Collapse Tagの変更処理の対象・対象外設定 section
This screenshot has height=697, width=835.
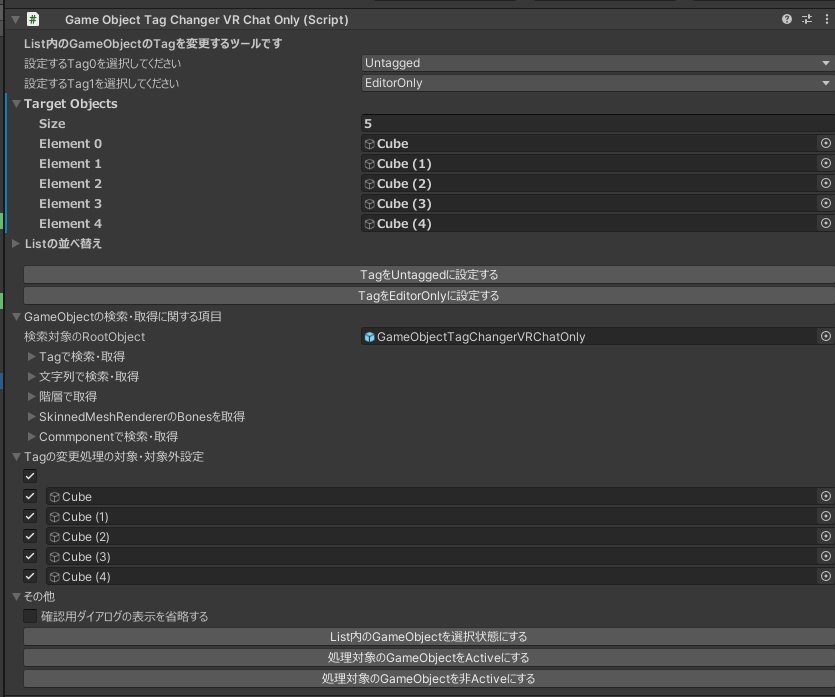tap(17, 456)
